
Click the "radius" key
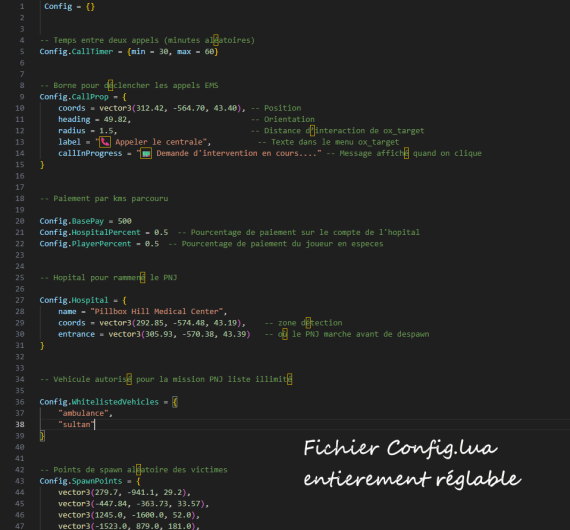tap(72, 131)
